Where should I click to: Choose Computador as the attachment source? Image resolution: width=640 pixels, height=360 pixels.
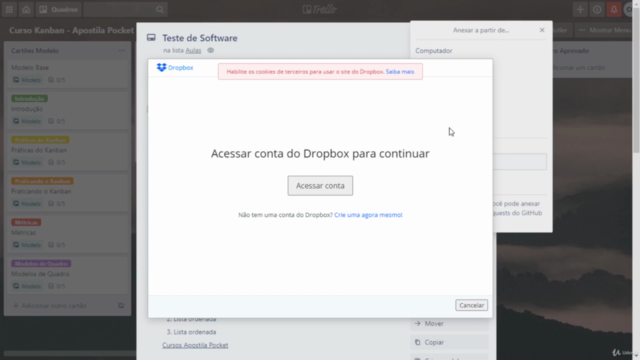(x=434, y=51)
